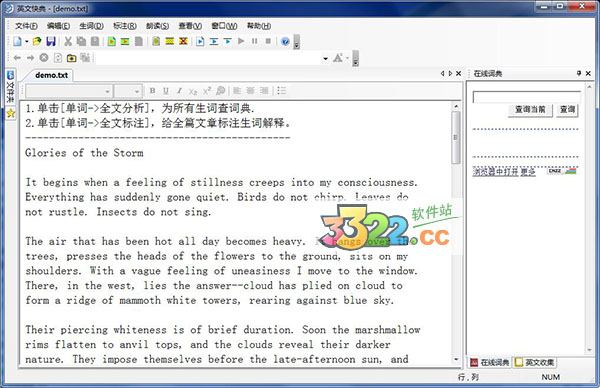Viewport: 600px width, 388px height.
Task: Click the yellow striped page with red X icon
Action: point(183,41)
